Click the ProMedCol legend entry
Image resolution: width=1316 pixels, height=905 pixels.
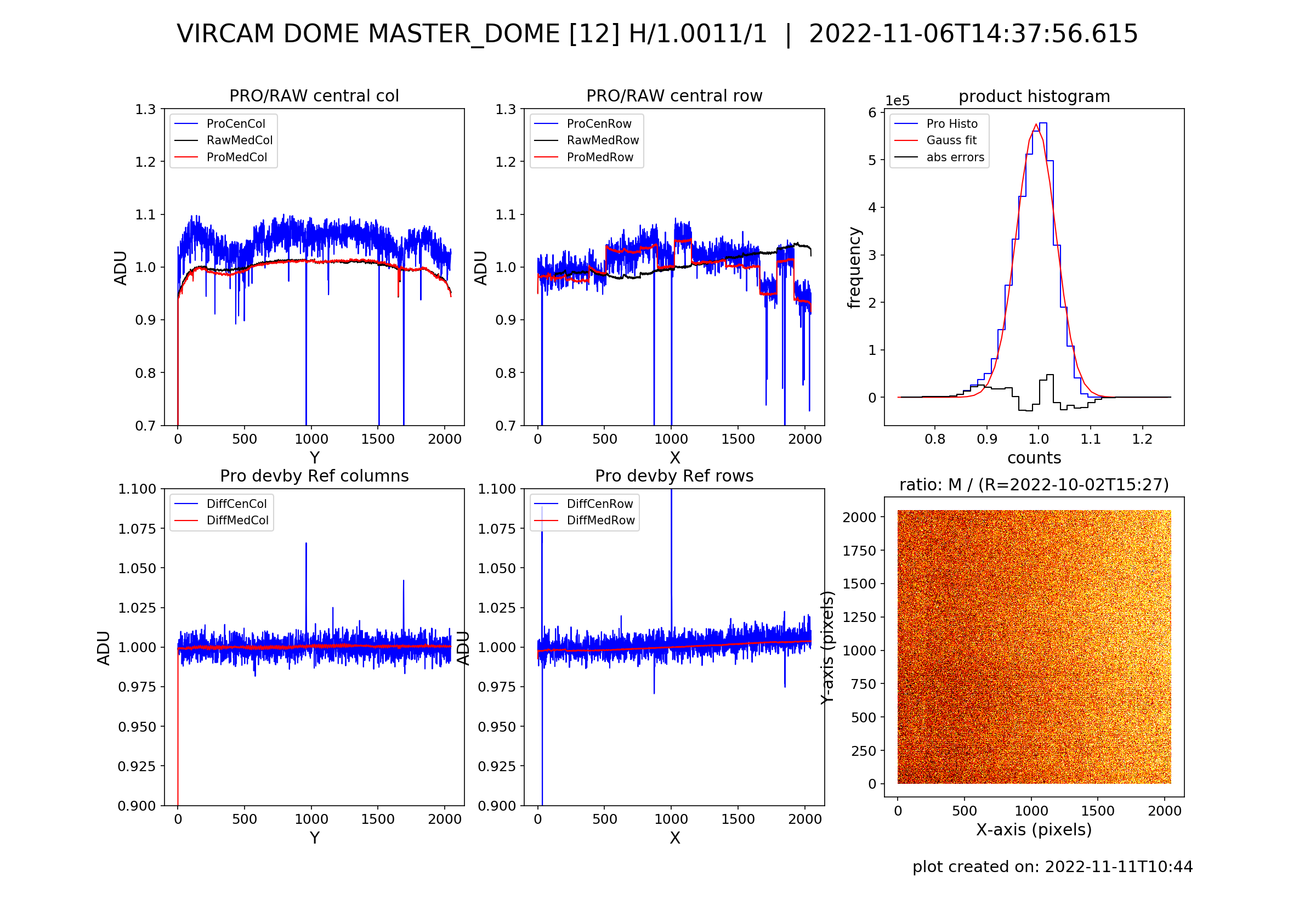pos(236,157)
